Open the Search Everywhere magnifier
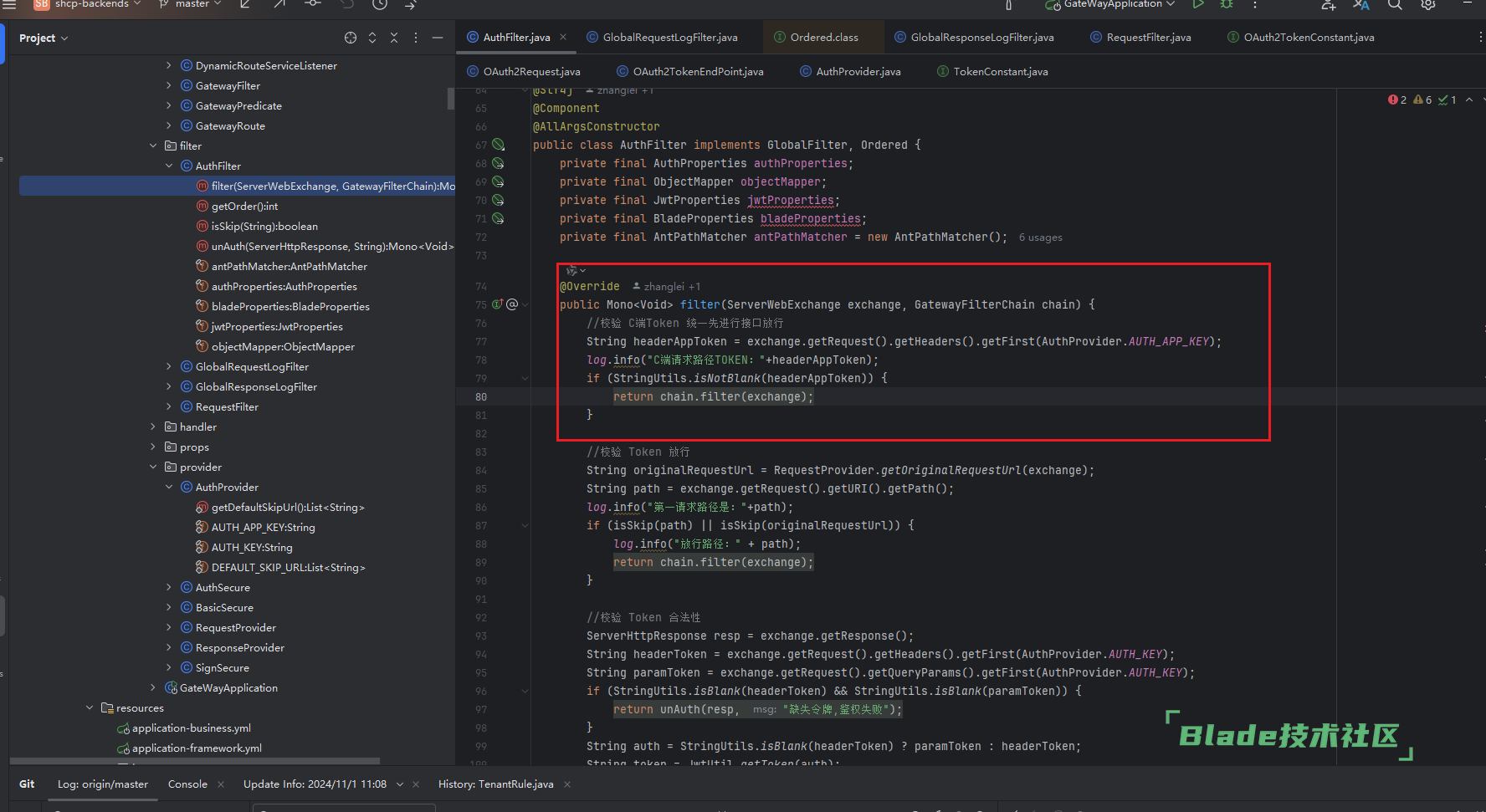The image size is (1486, 812). pos(1395,4)
